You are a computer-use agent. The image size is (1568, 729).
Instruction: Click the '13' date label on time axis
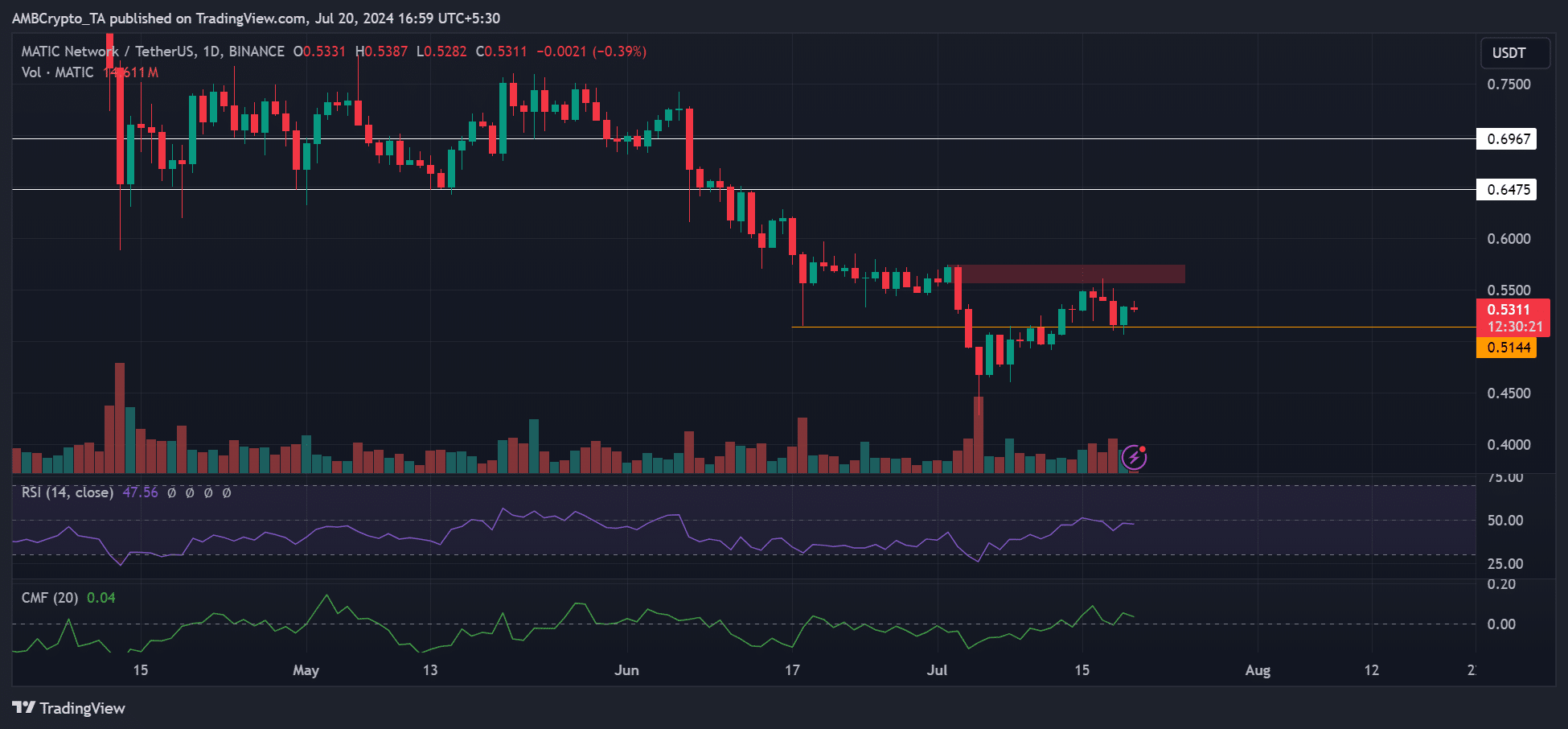click(430, 670)
